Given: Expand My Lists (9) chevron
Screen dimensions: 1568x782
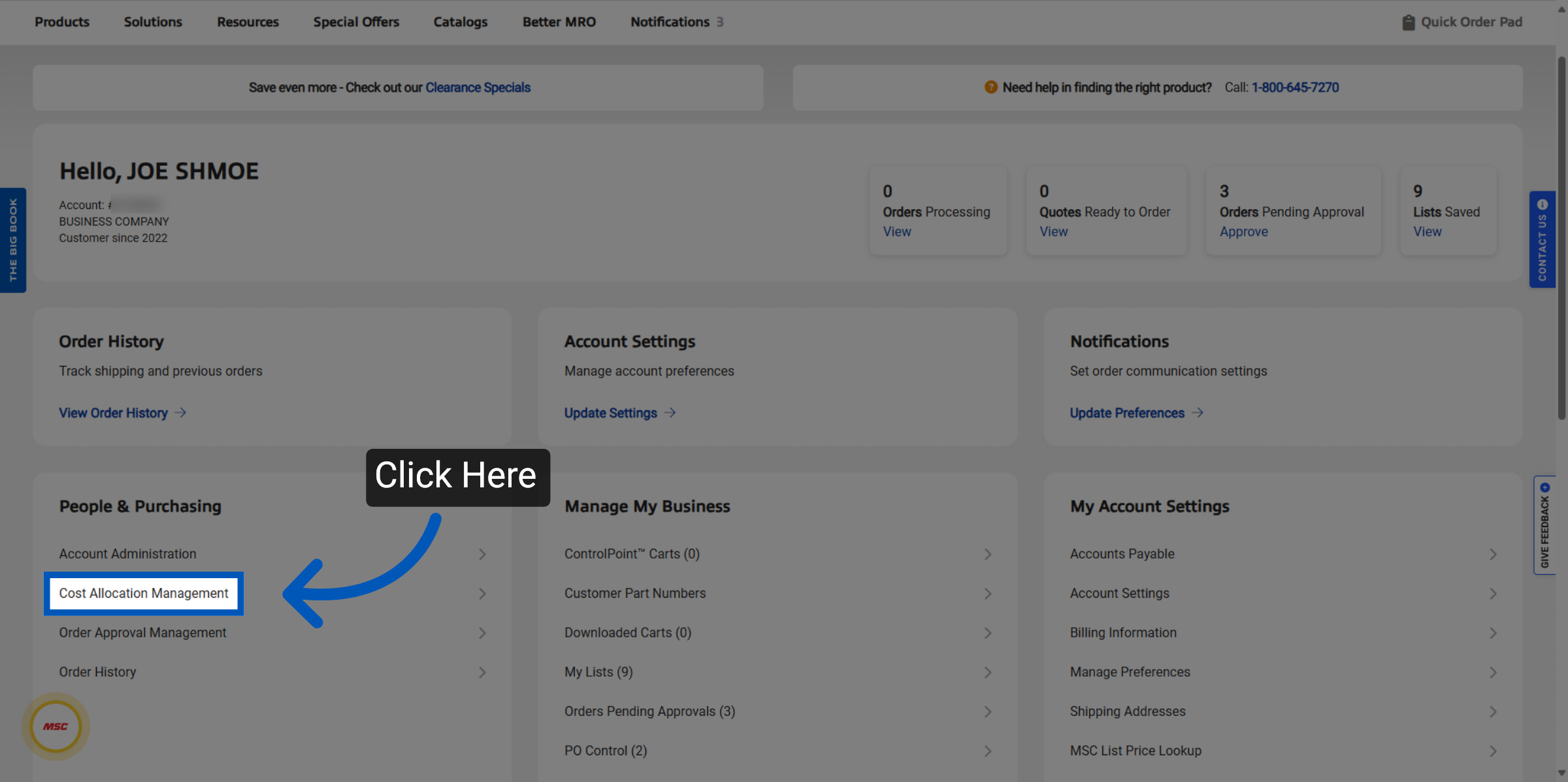Looking at the screenshot, I should tap(988, 672).
